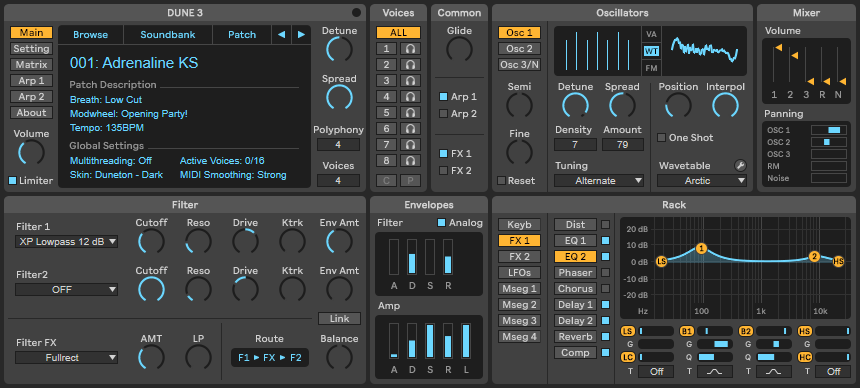
Task: Switch oscillator mode to FM
Action: point(651,68)
